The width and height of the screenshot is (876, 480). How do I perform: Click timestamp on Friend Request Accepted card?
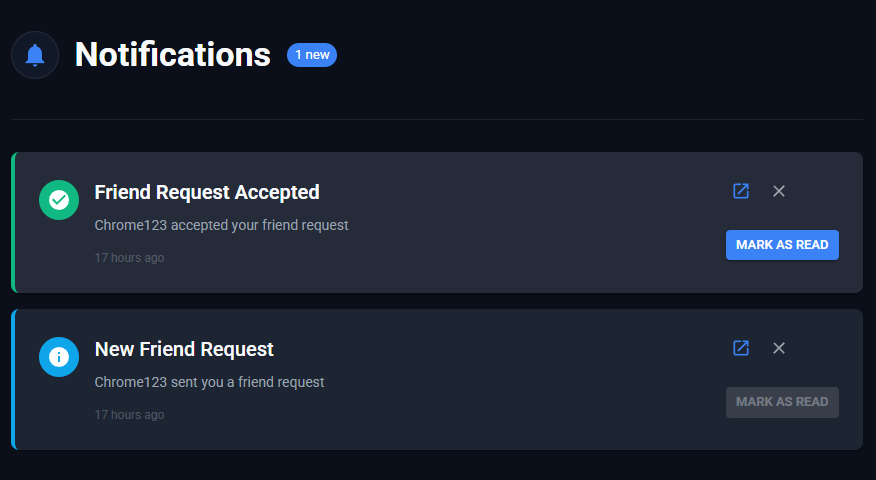click(x=129, y=258)
